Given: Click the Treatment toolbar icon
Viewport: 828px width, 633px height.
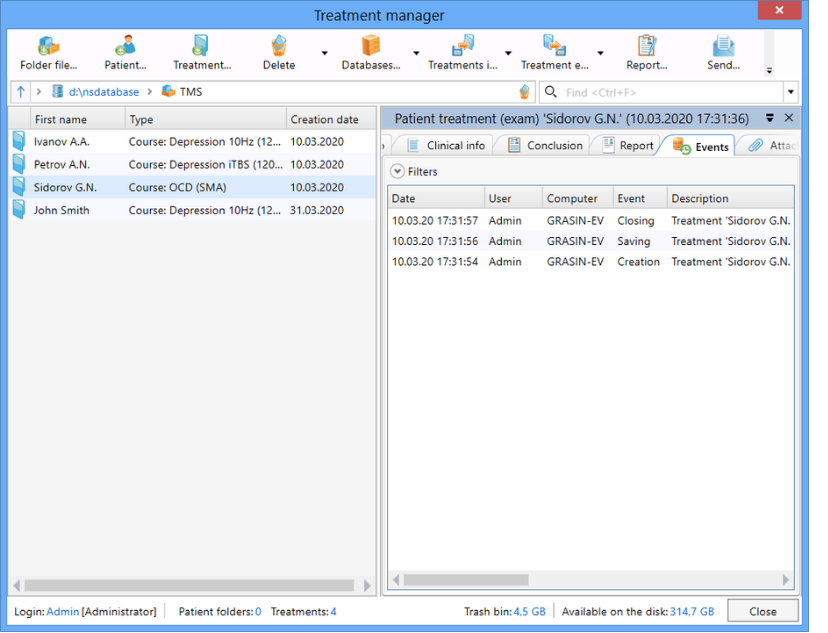Looking at the screenshot, I should 201,46.
